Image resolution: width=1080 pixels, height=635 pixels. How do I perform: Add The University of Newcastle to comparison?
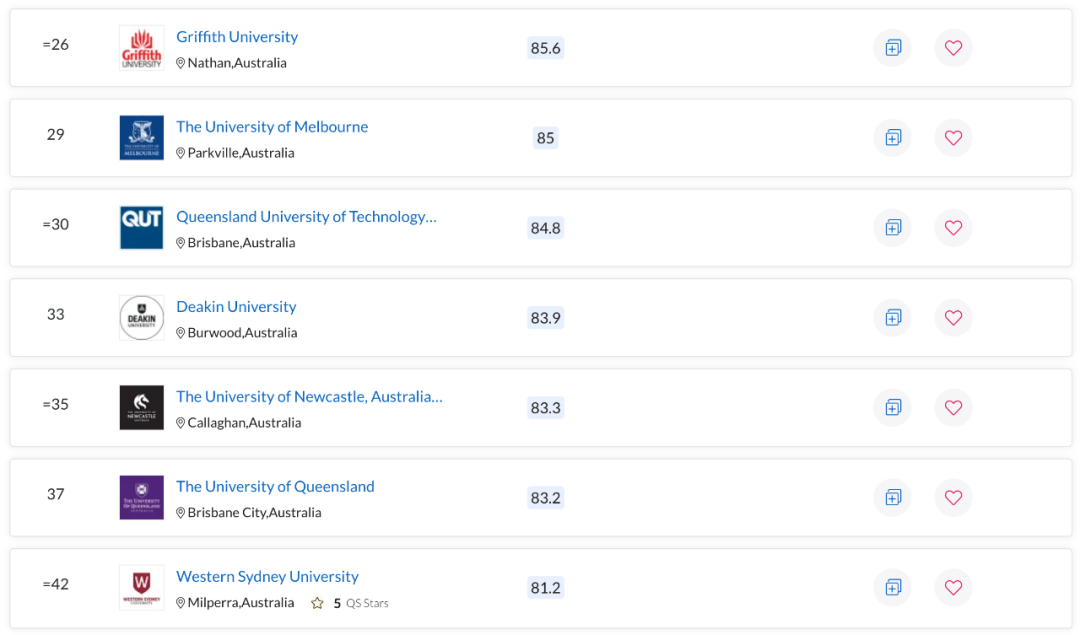click(892, 408)
